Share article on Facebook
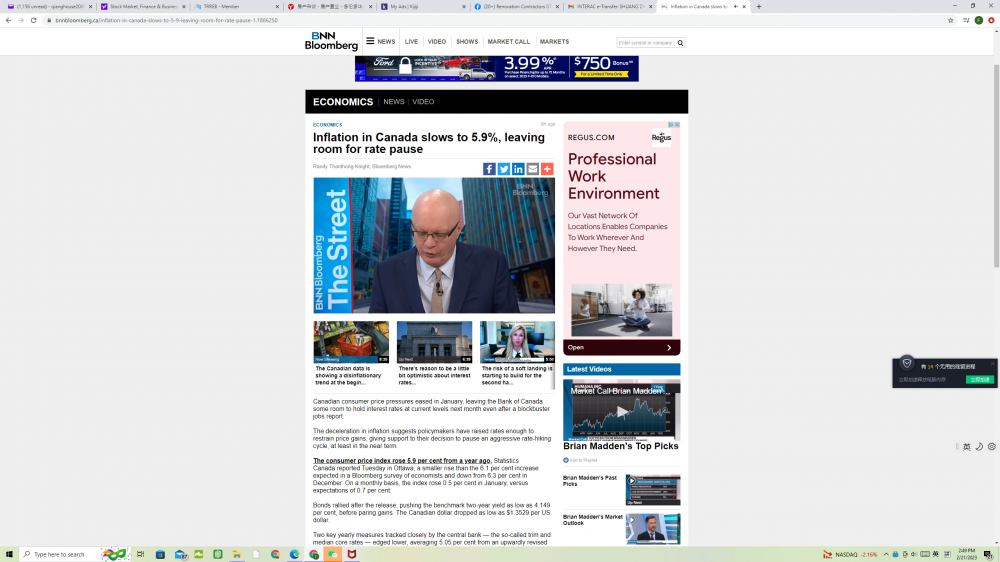Screen dimensions: 1000x562 (x=489, y=169)
